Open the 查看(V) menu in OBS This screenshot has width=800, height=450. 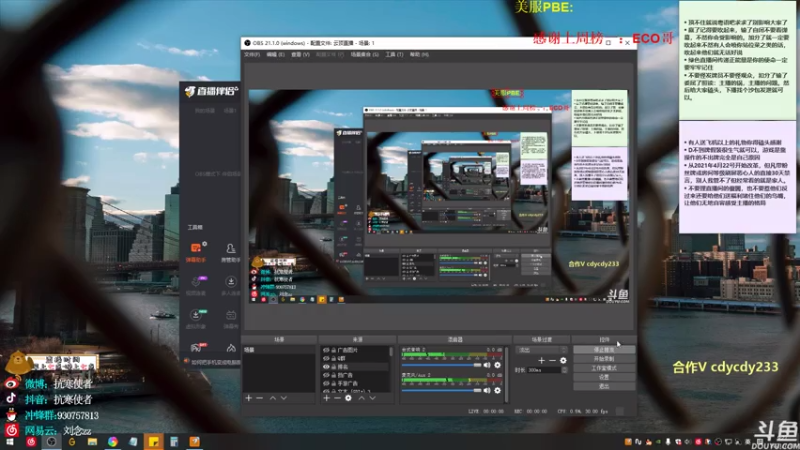(x=300, y=55)
